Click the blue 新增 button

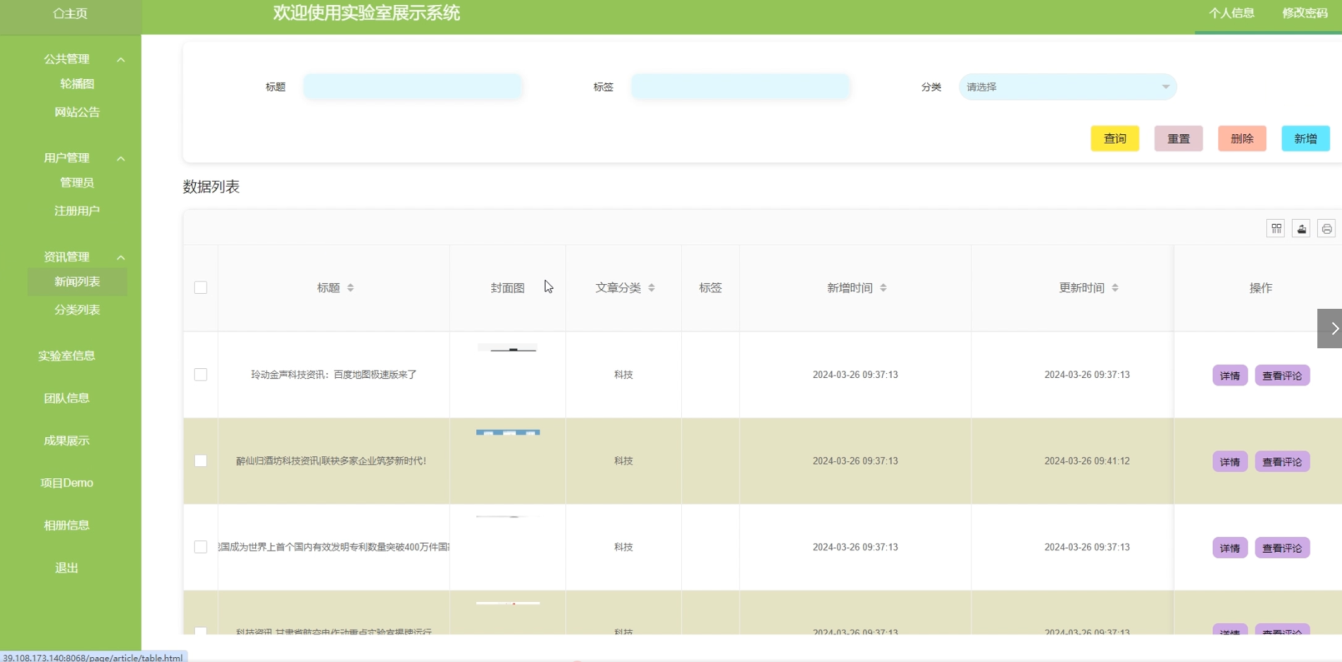point(1306,139)
